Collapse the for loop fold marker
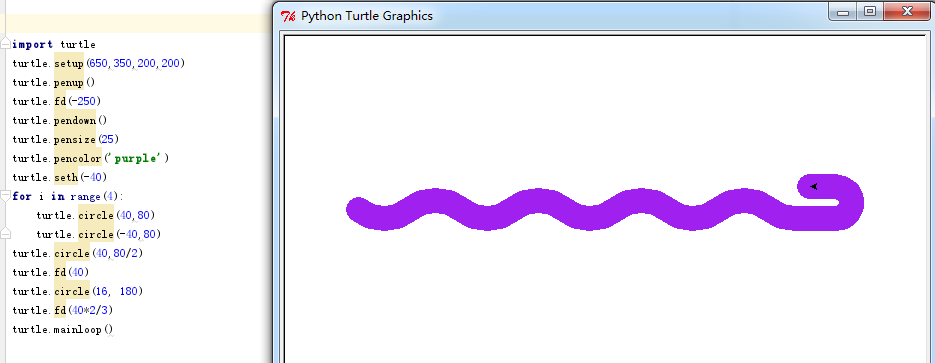935x363 pixels. [5, 196]
